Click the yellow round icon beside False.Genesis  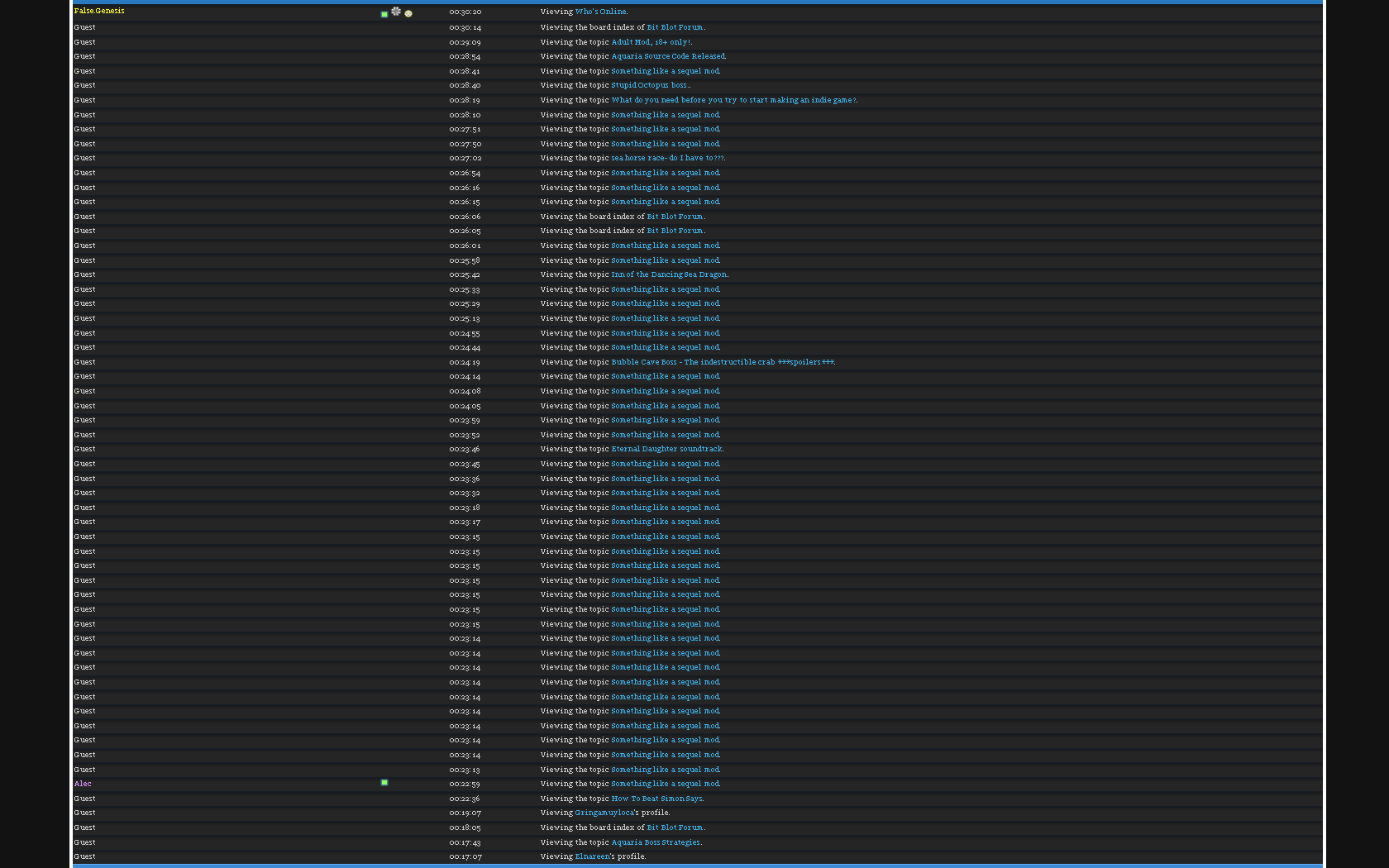[408, 13]
